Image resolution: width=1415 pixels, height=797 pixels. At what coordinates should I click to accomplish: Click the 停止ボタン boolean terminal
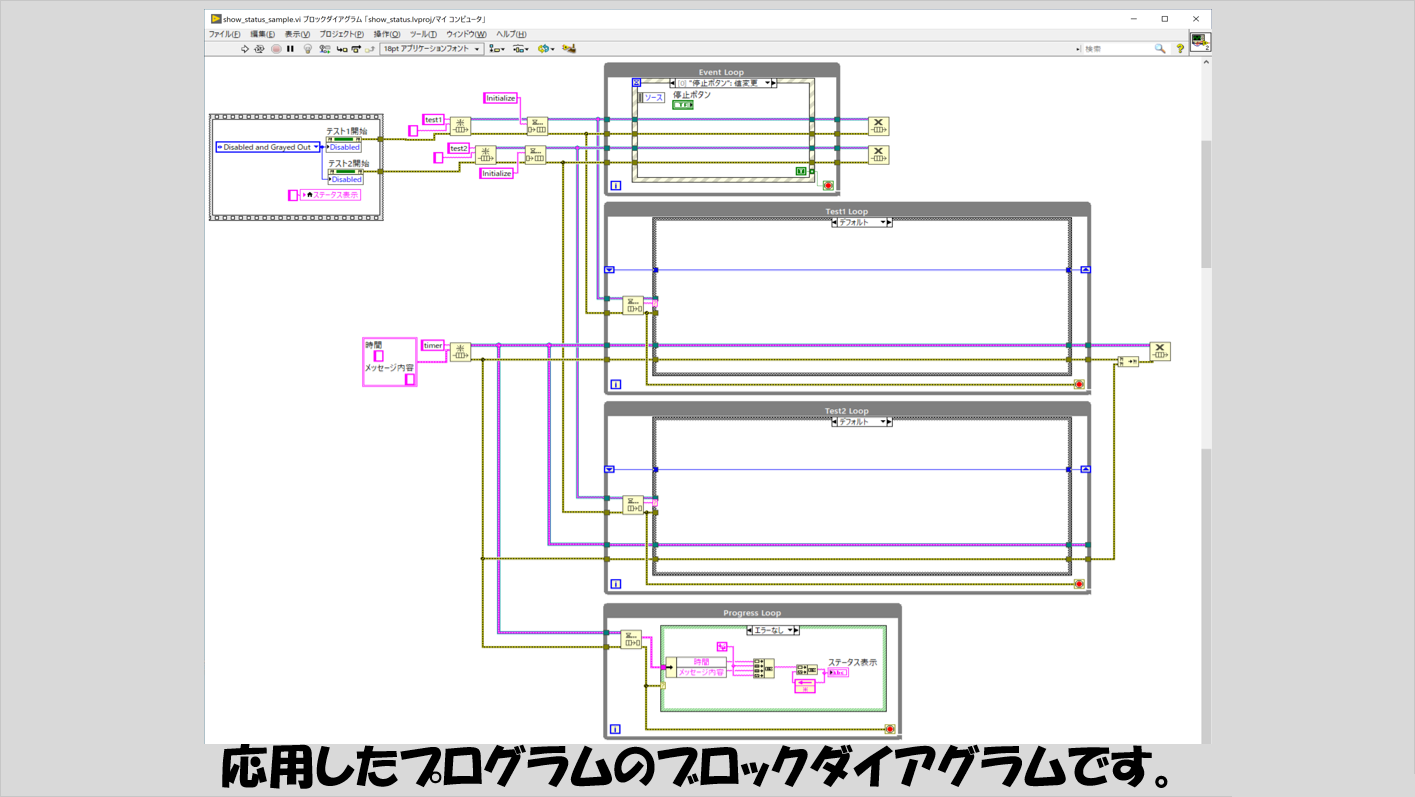click(x=683, y=105)
